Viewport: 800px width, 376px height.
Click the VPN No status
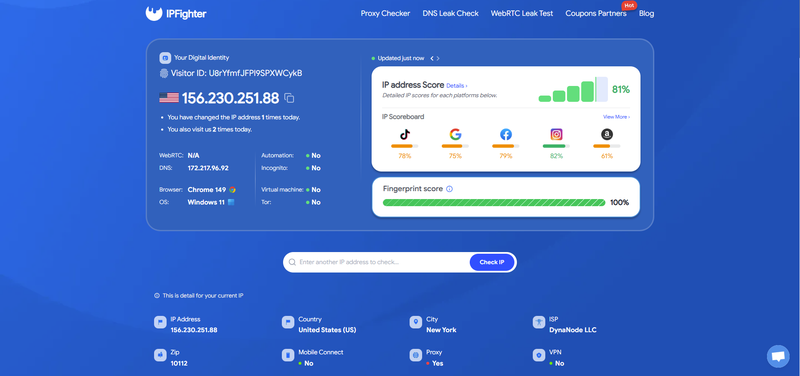click(x=558, y=363)
